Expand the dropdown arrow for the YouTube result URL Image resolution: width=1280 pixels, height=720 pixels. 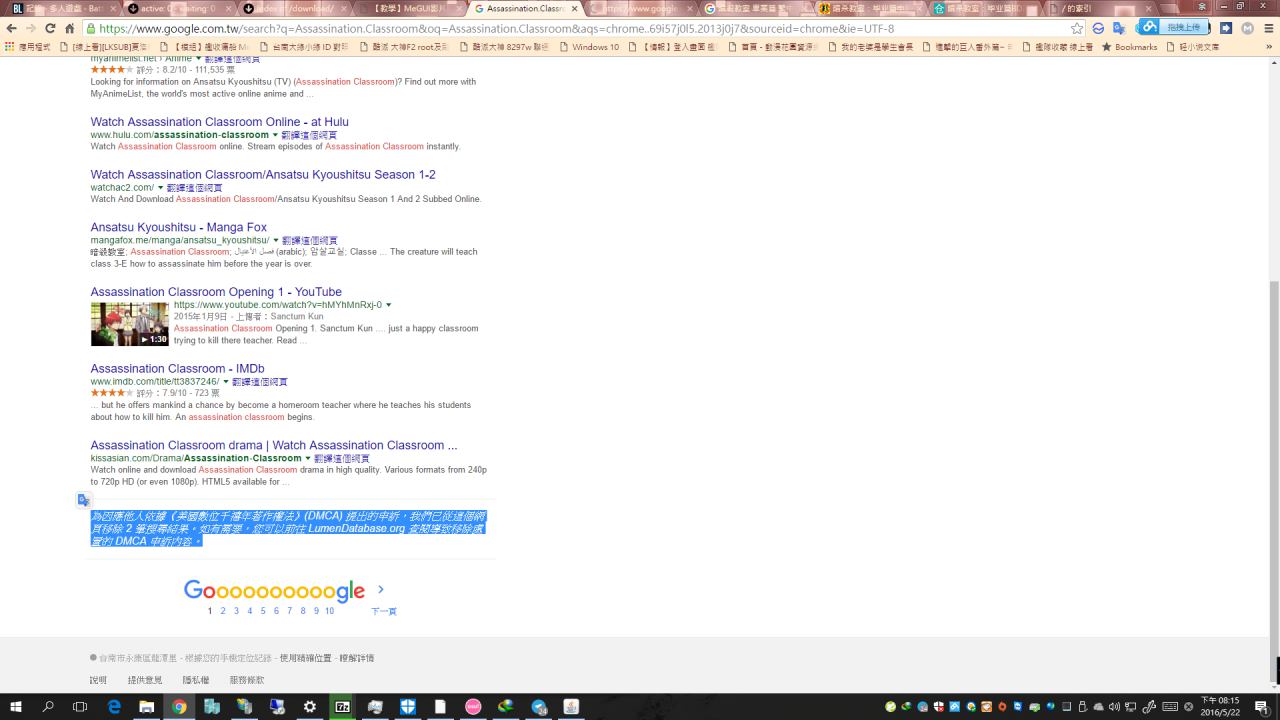pyautogui.click(x=388, y=305)
